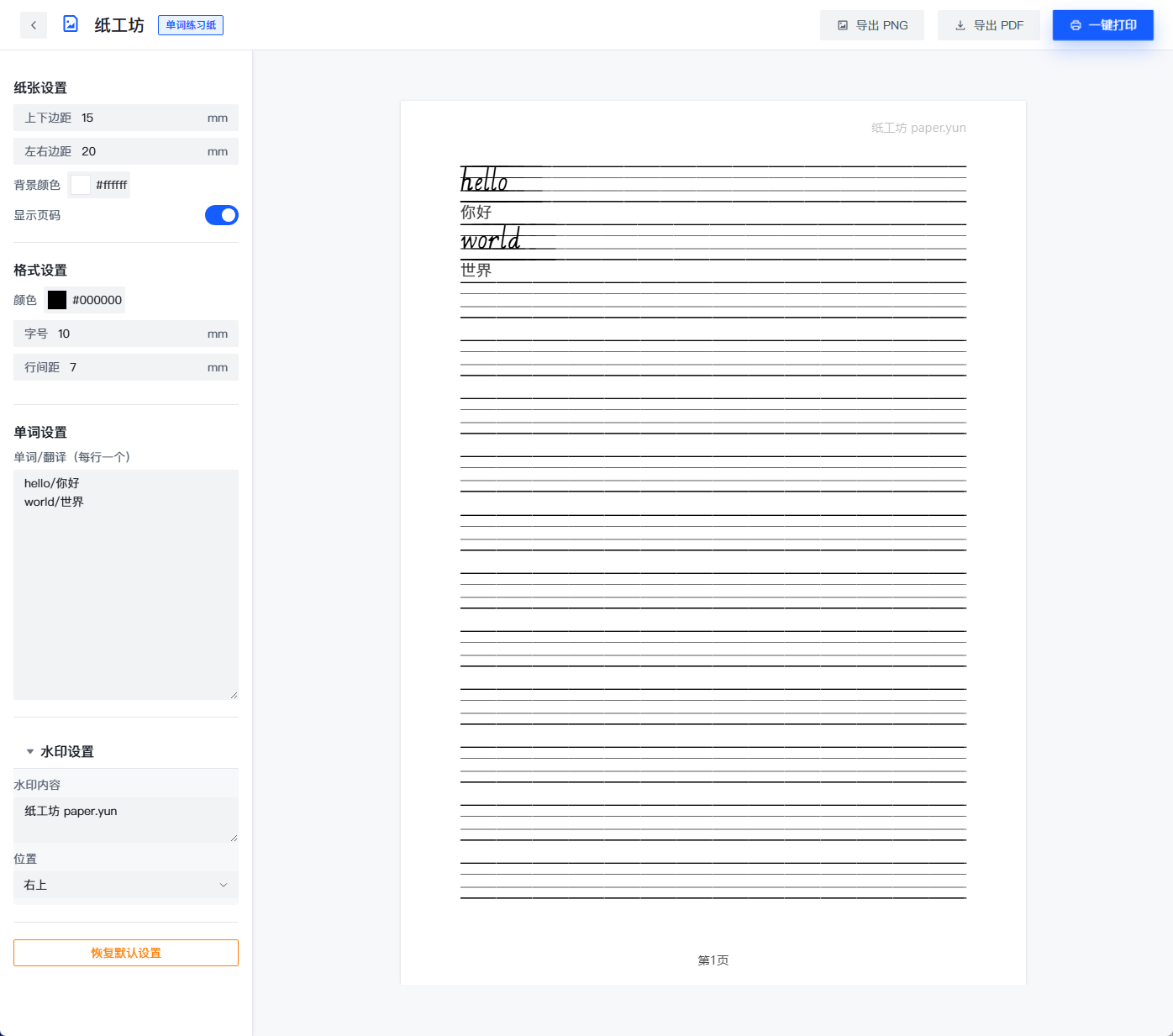Click the 第1页 page number on preview

pos(713,960)
